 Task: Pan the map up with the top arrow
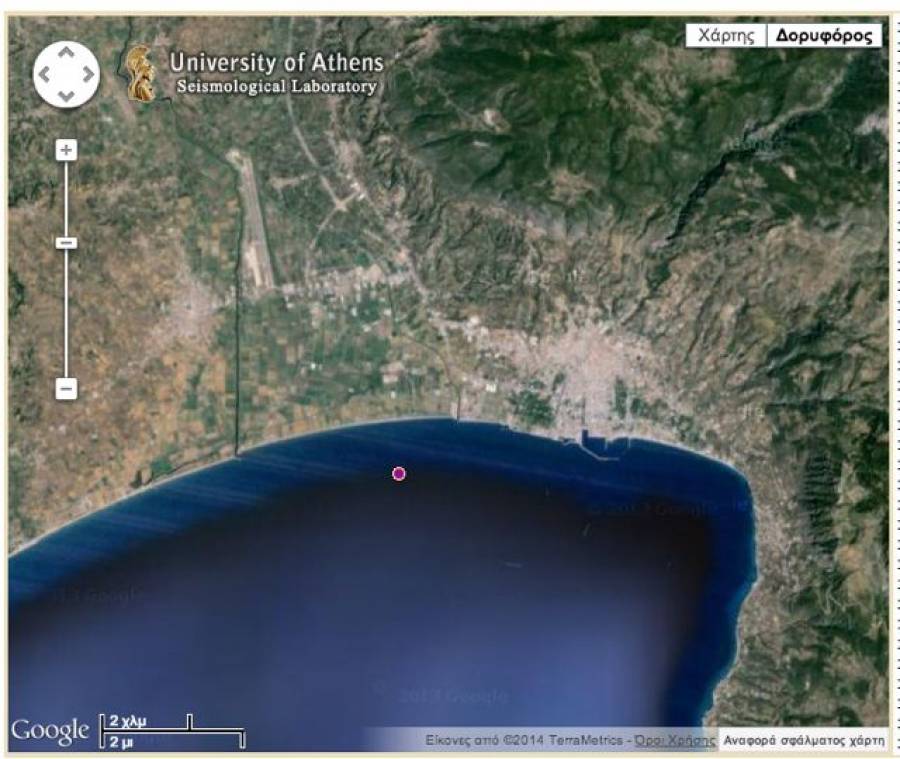click(66, 52)
